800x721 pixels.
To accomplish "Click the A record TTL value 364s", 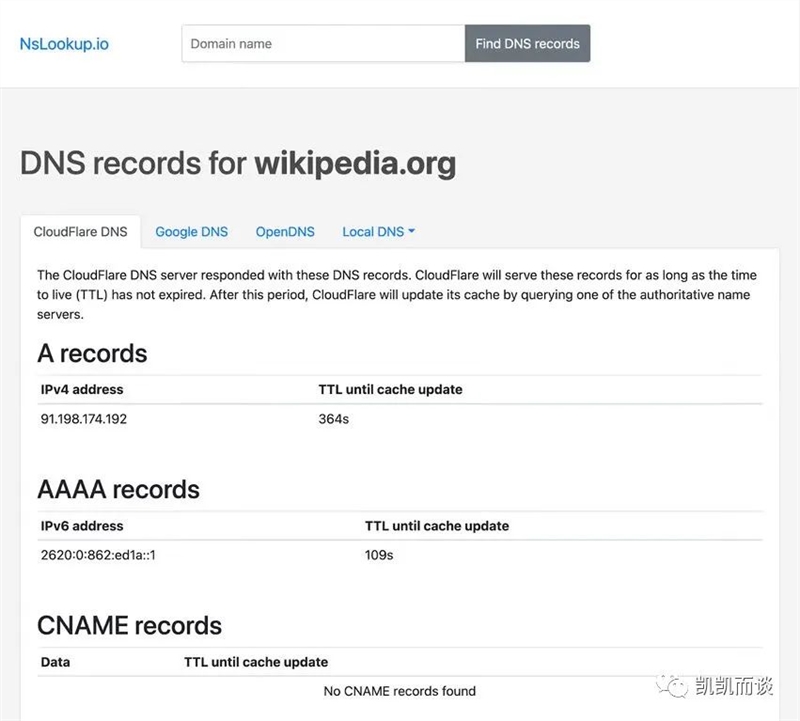I will pyautogui.click(x=334, y=419).
